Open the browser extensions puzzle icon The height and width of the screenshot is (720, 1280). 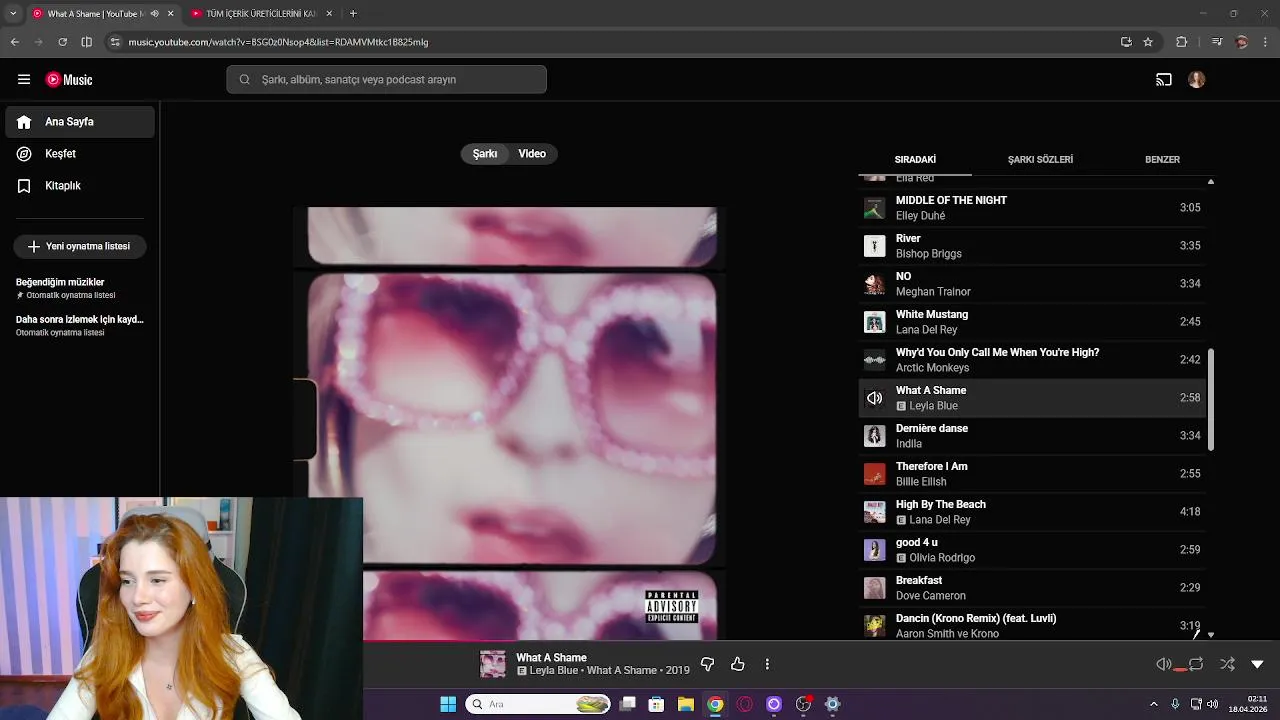[1182, 42]
